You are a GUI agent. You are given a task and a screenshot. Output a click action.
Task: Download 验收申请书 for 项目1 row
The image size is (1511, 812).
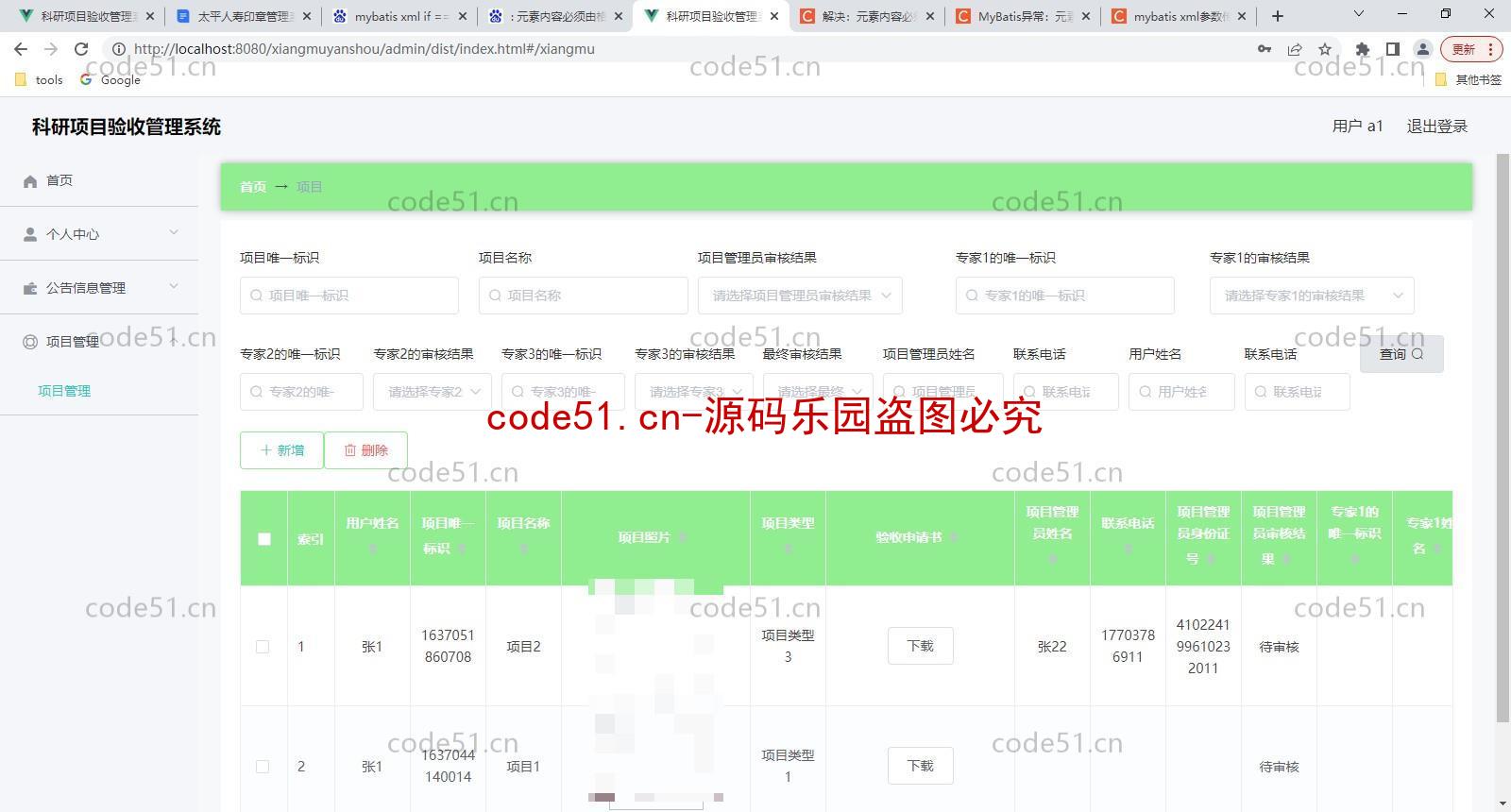(921, 766)
